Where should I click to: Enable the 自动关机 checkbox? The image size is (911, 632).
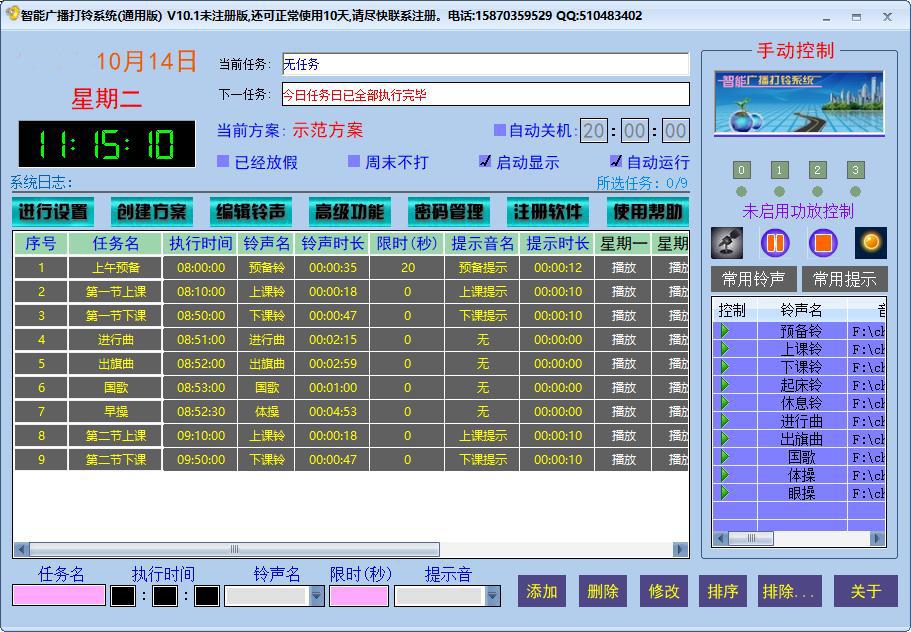tap(500, 130)
